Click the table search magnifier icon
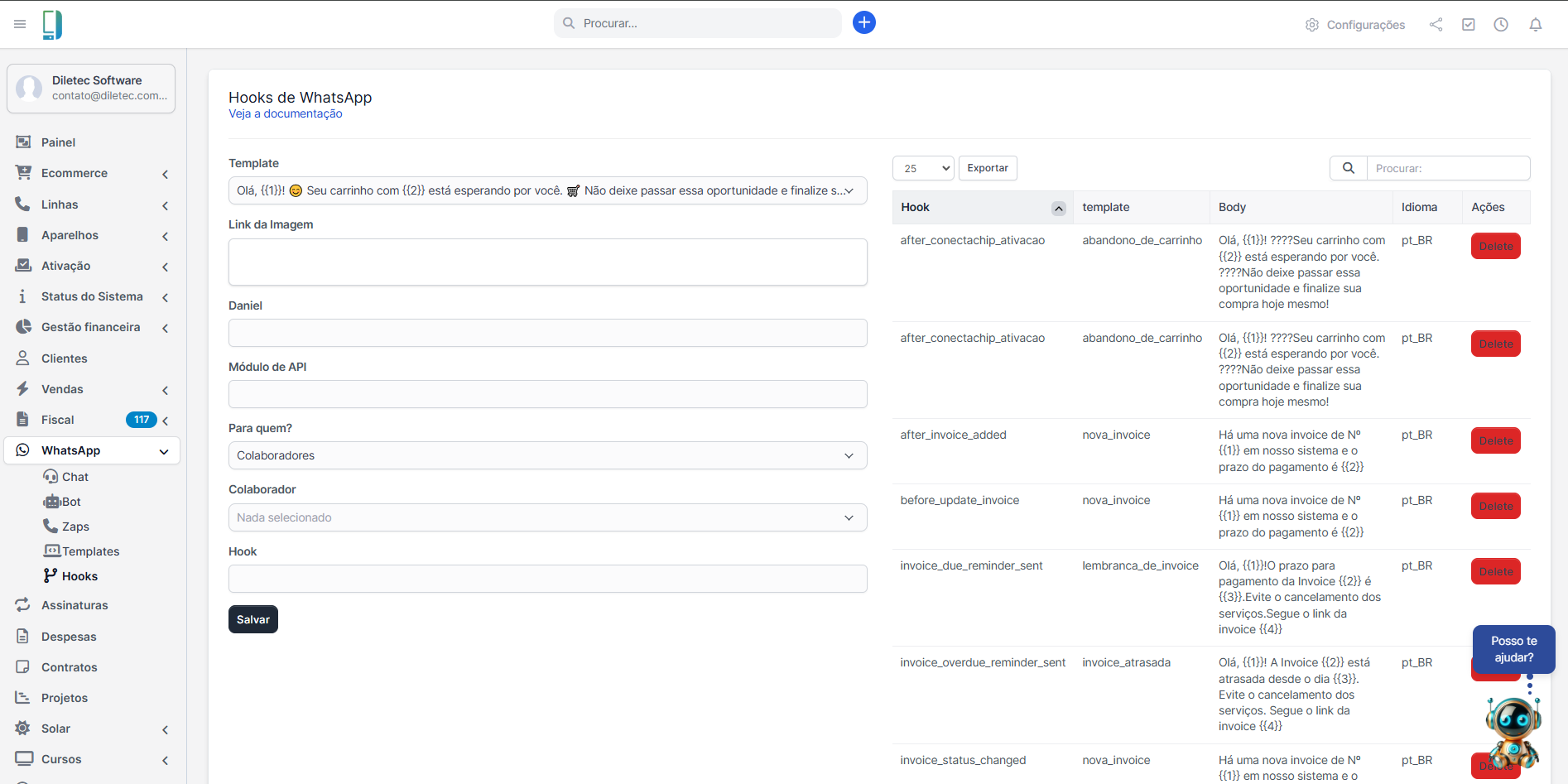 [1348, 168]
